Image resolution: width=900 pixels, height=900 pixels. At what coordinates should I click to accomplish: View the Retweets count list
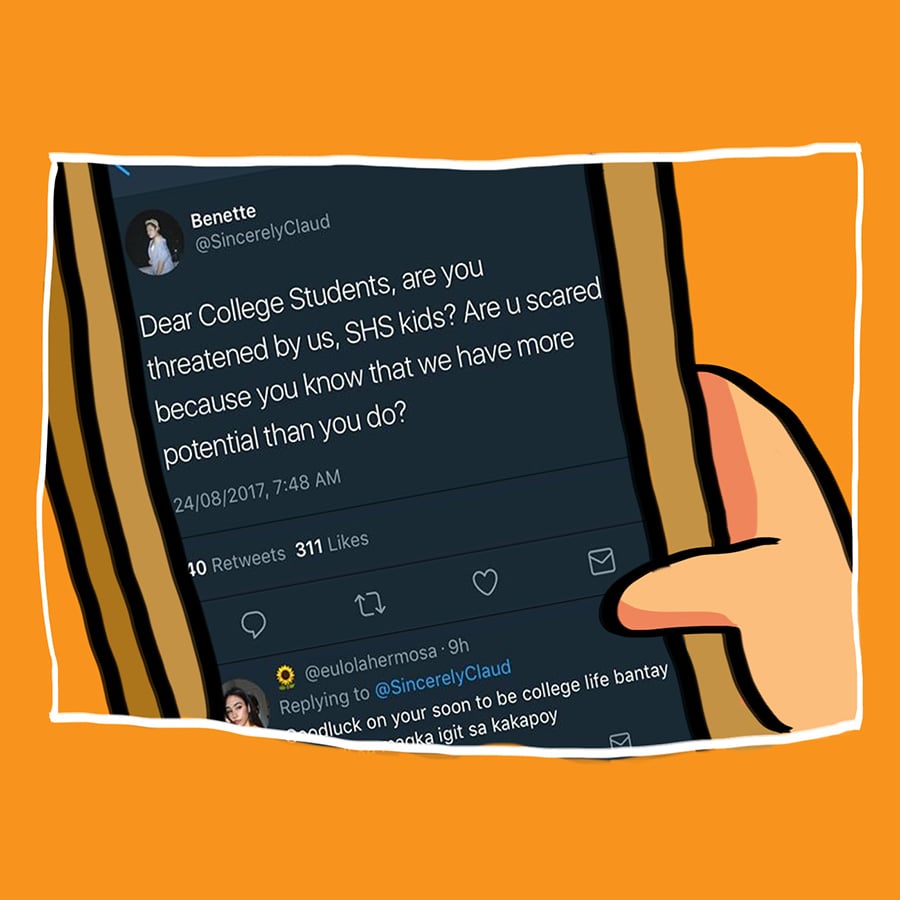pyautogui.click(x=237, y=561)
